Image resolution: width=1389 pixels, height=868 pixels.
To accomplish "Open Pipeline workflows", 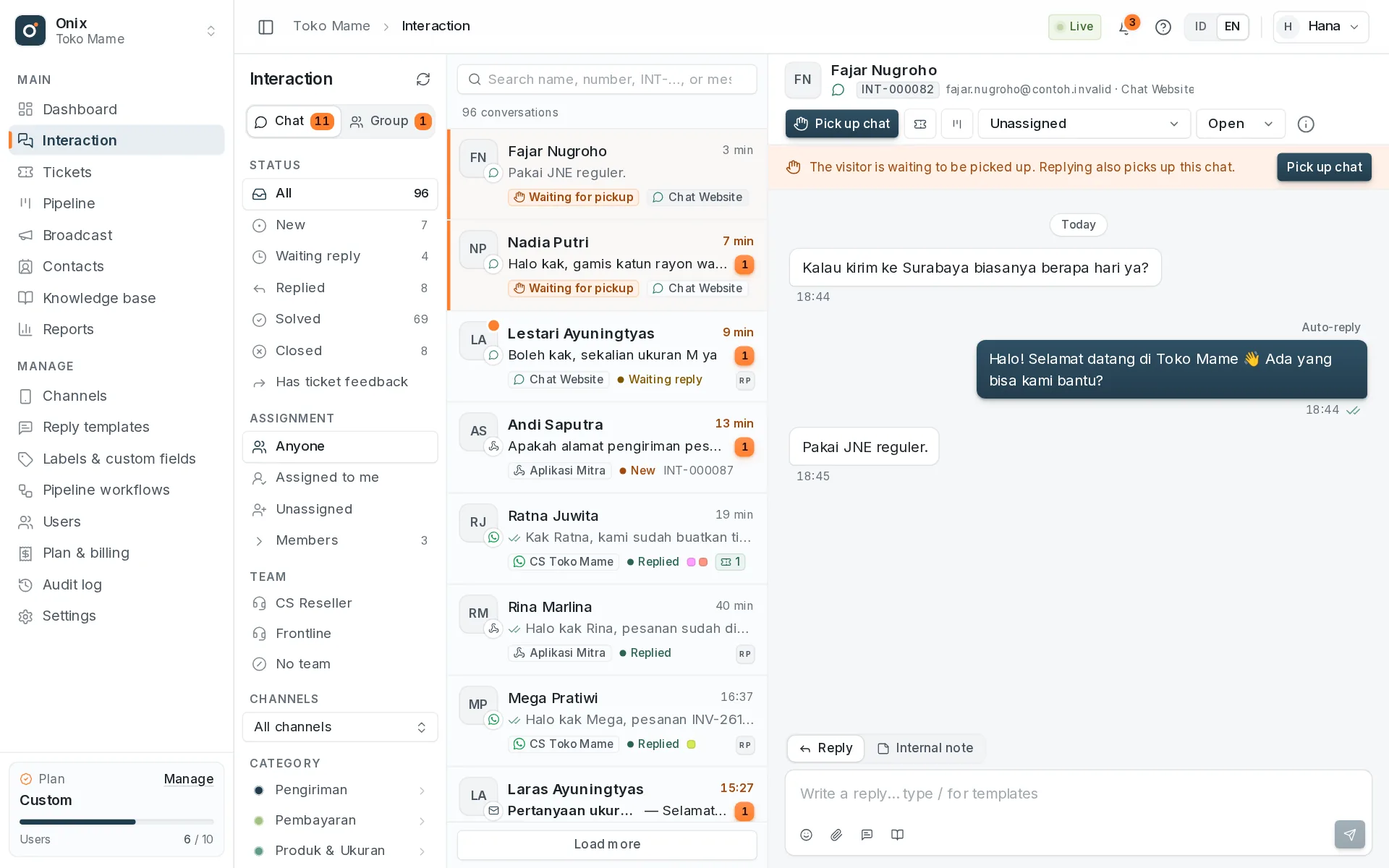I will [x=116, y=490].
